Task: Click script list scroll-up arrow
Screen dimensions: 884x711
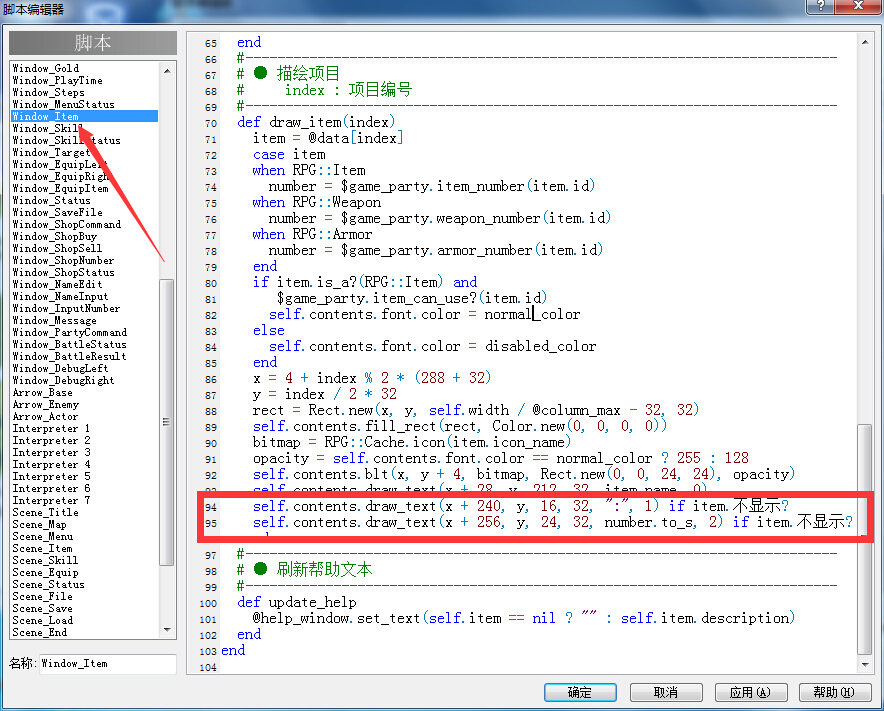Action: click(x=167, y=71)
